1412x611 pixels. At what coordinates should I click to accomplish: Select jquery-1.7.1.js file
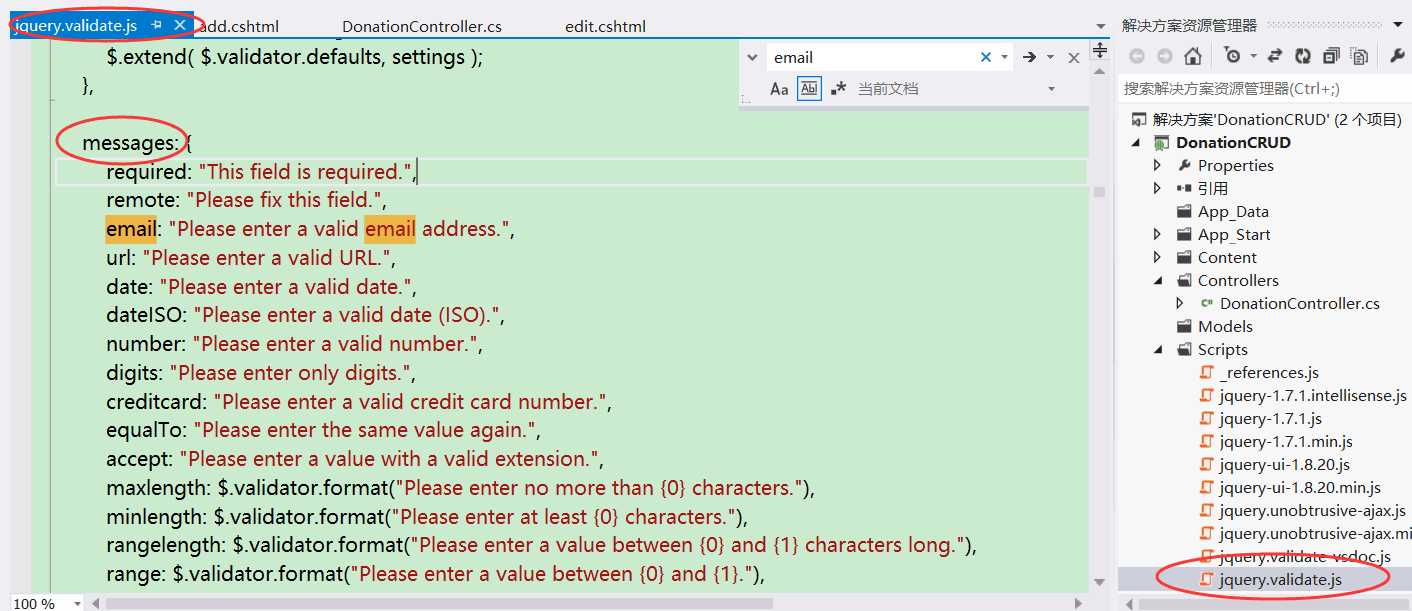1270,418
